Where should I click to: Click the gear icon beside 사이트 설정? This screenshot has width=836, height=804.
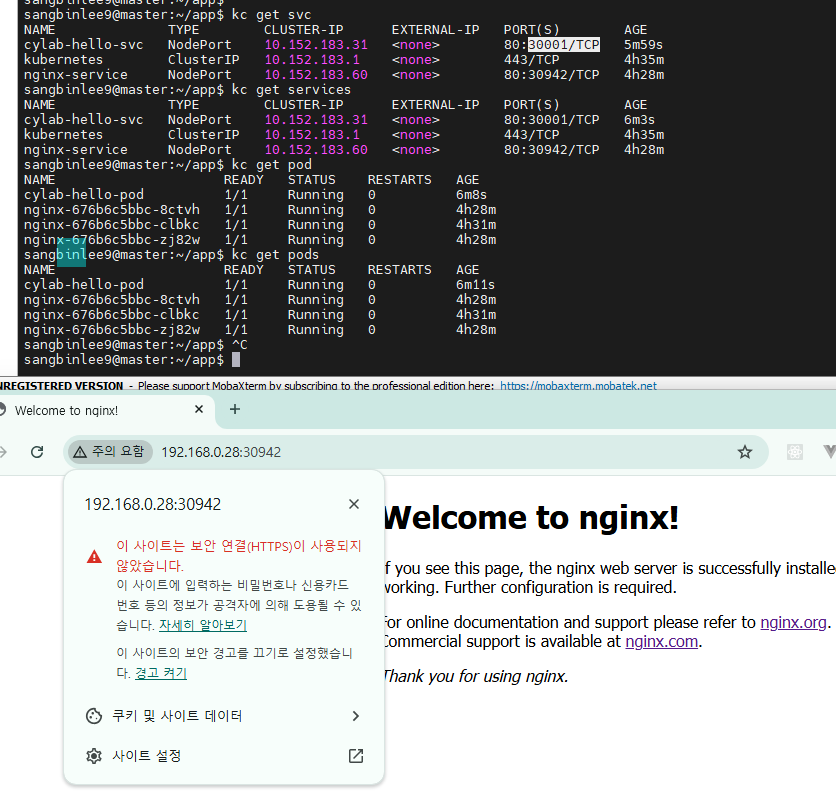[x=93, y=756]
